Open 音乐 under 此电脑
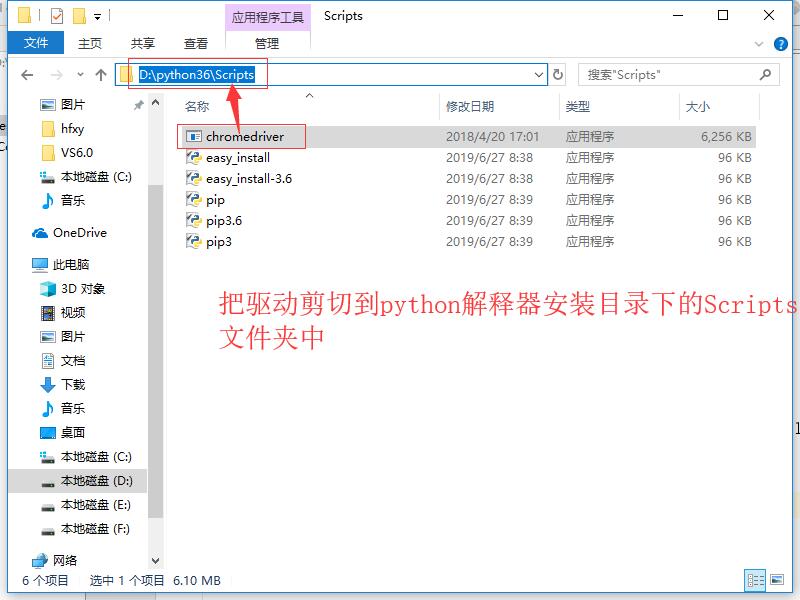 (x=63, y=408)
